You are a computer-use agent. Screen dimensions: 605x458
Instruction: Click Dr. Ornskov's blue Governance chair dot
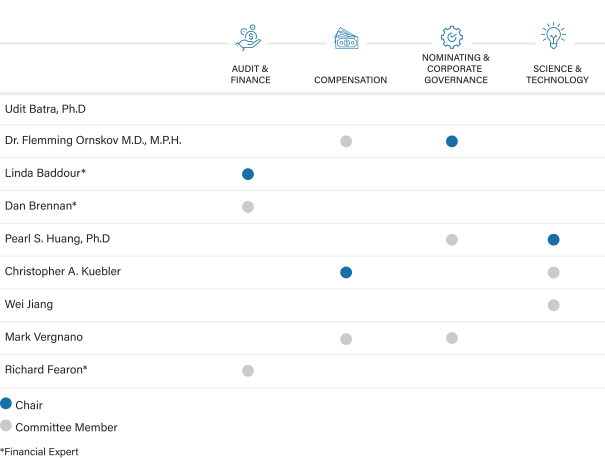pyautogui.click(x=452, y=141)
